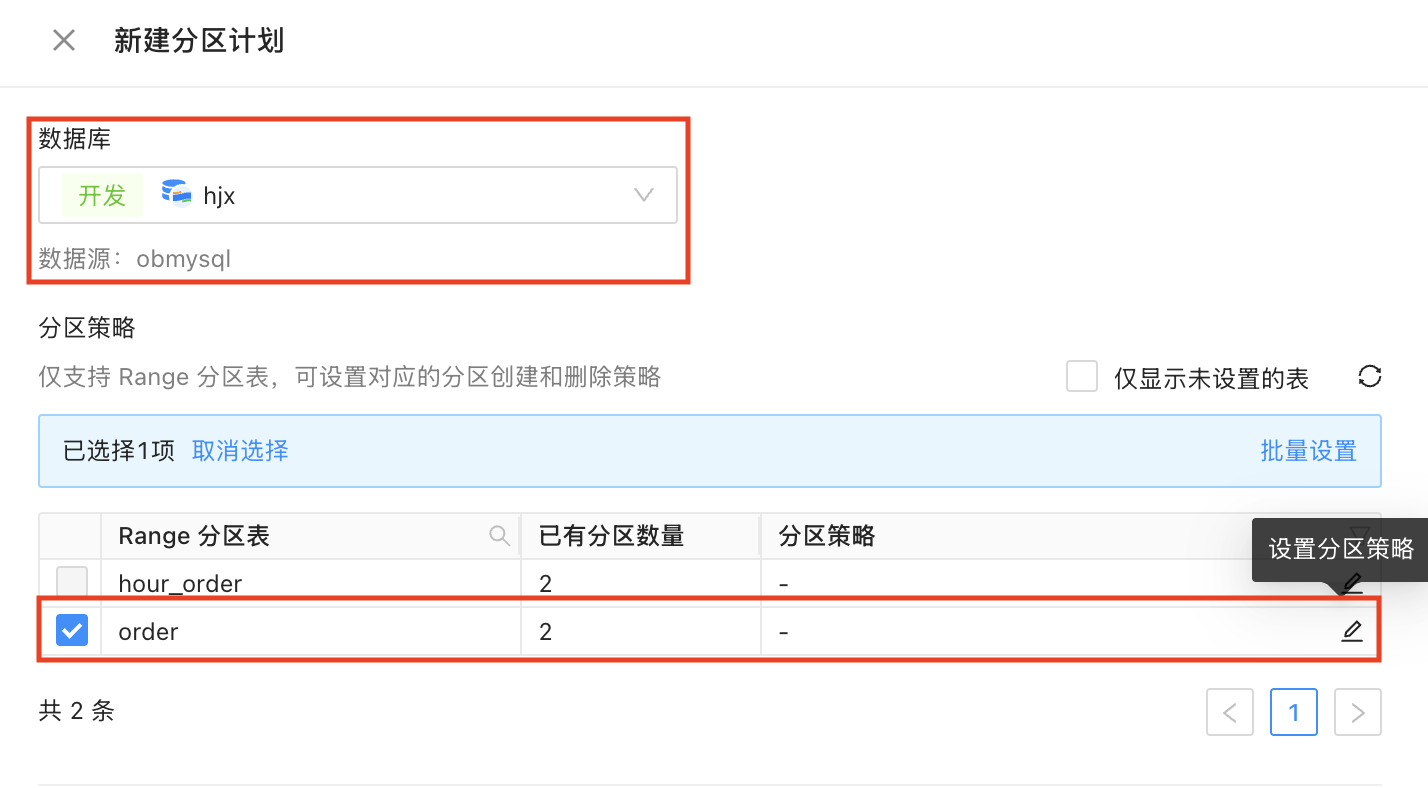Screen dimensions: 1428x788
Task: Go to previous page arrow
Action: 1230,712
